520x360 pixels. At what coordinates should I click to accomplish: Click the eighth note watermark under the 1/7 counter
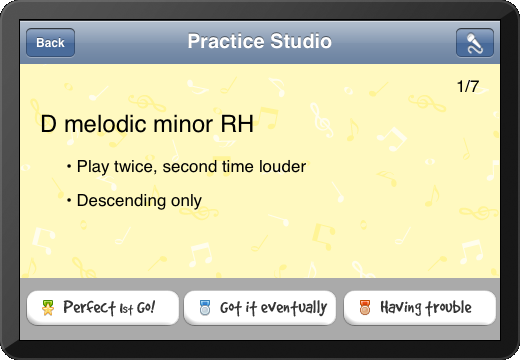coord(392,139)
